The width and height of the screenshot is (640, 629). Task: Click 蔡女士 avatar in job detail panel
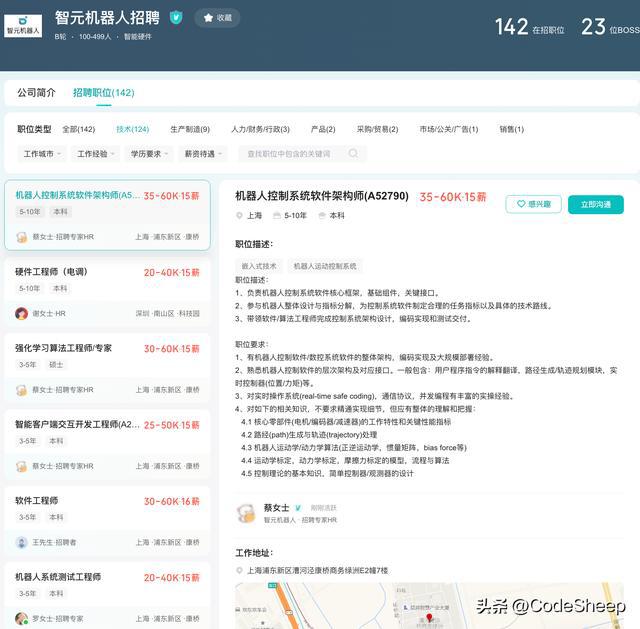(246, 513)
